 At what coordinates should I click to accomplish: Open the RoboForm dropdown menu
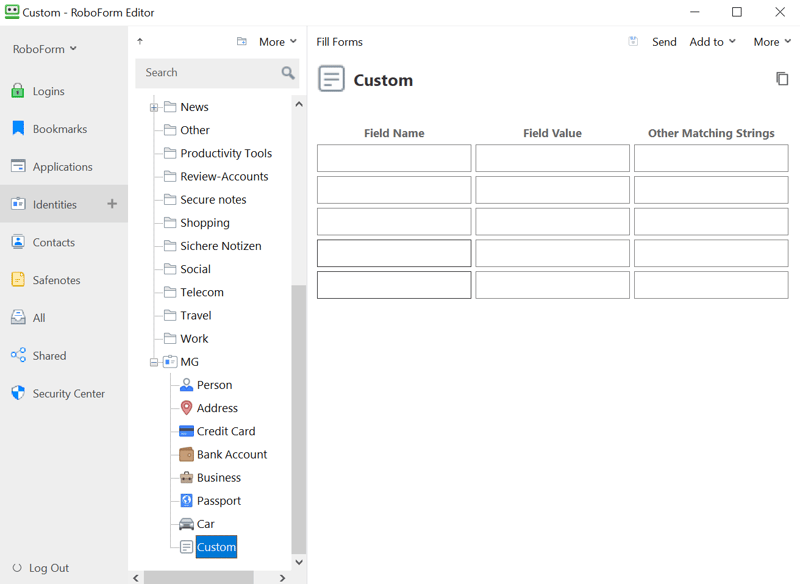pyautogui.click(x=44, y=49)
